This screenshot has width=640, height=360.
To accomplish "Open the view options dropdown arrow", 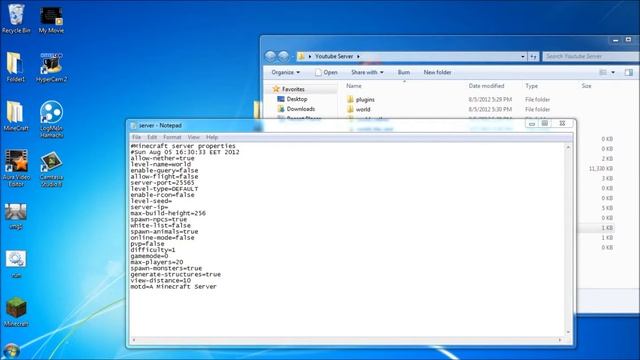I will 613,72.
